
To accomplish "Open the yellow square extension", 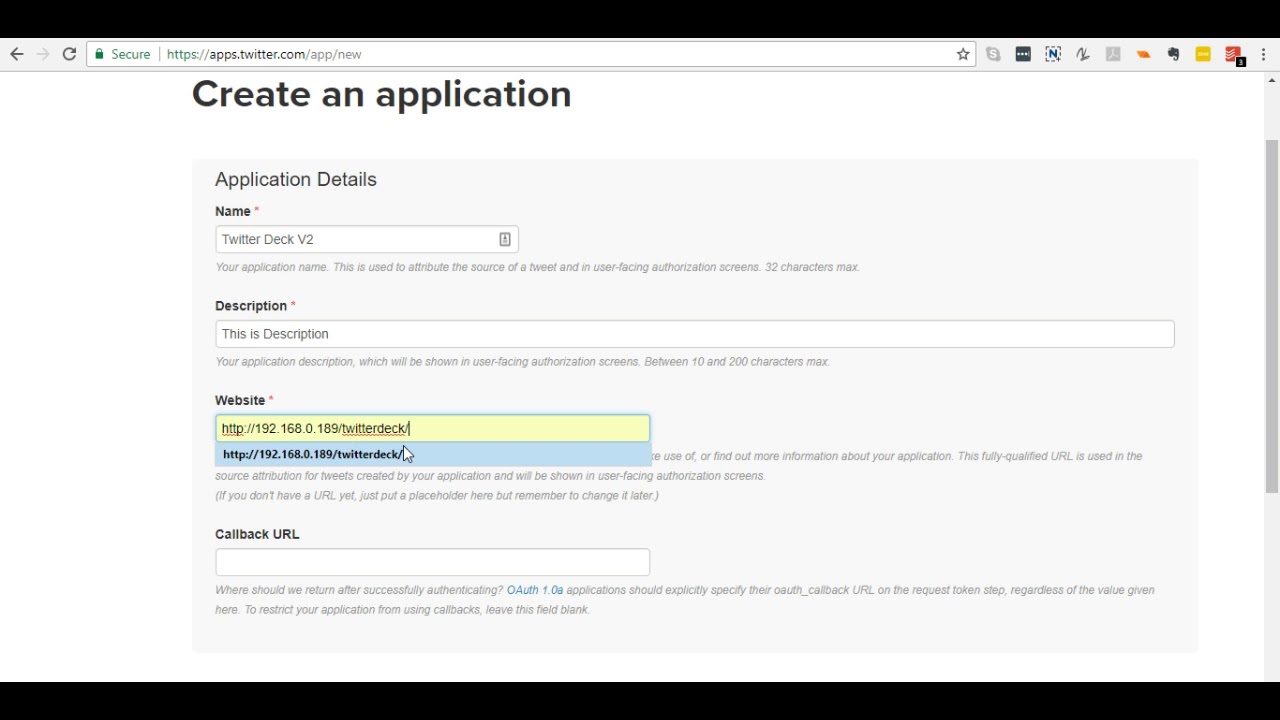I will point(1203,54).
